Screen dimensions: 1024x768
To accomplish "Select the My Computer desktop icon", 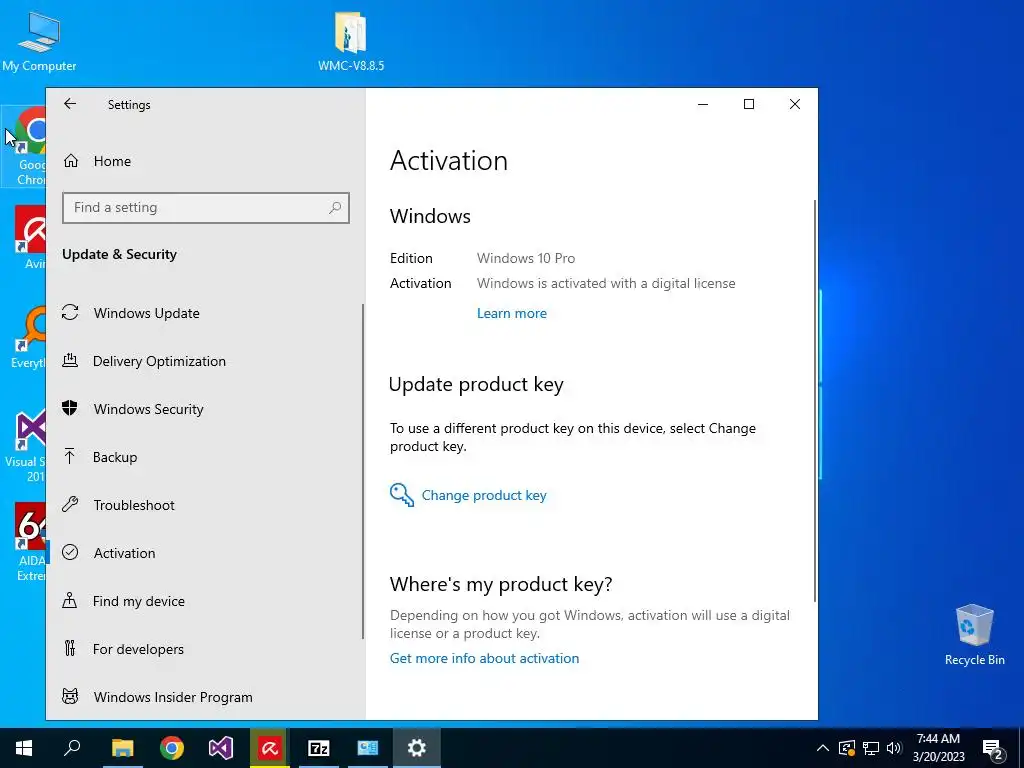I will click(39, 41).
